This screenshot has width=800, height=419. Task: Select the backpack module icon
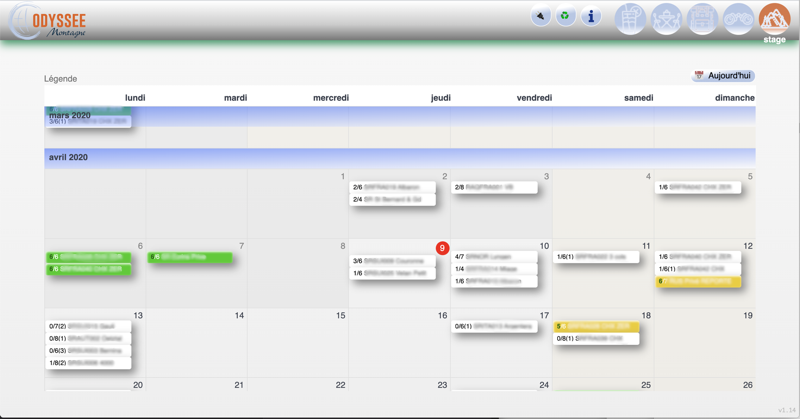click(x=702, y=18)
